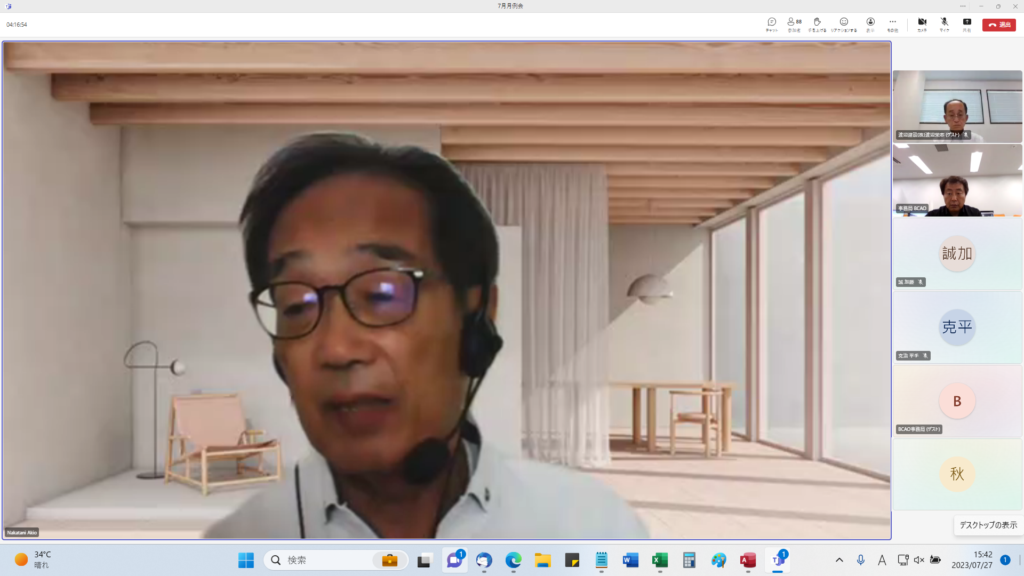
Task: Open Notepad from taskbar
Action: click(601, 560)
